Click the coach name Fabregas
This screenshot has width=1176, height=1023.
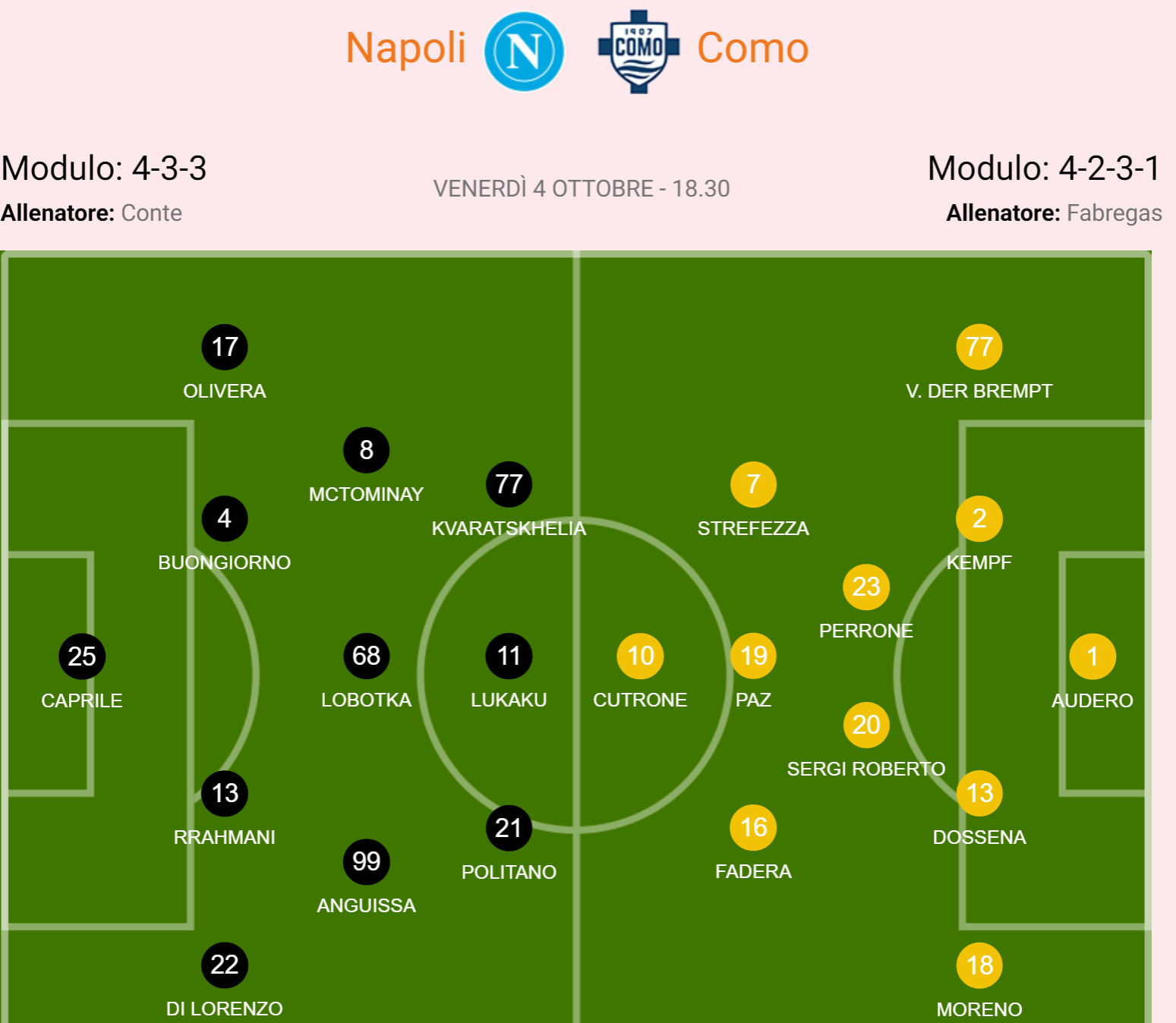tap(1114, 213)
